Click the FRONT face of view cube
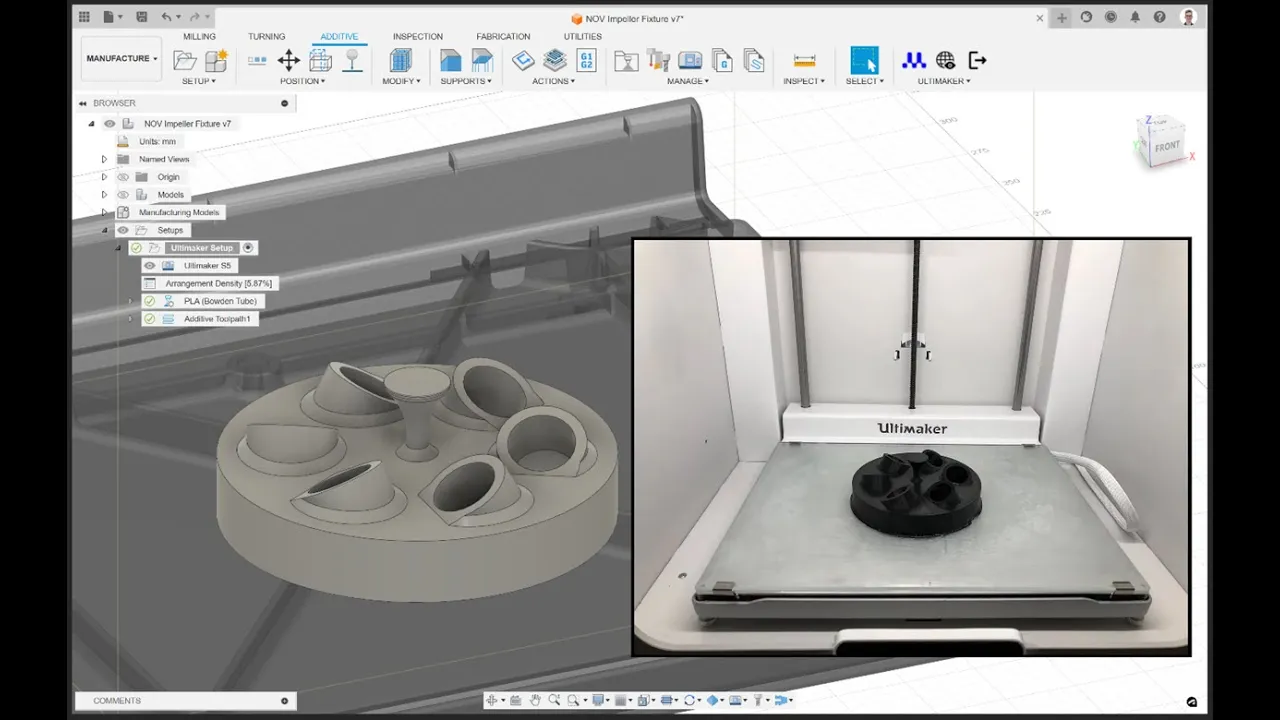This screenshot has width=1280, height=720. coord(1167,147)
